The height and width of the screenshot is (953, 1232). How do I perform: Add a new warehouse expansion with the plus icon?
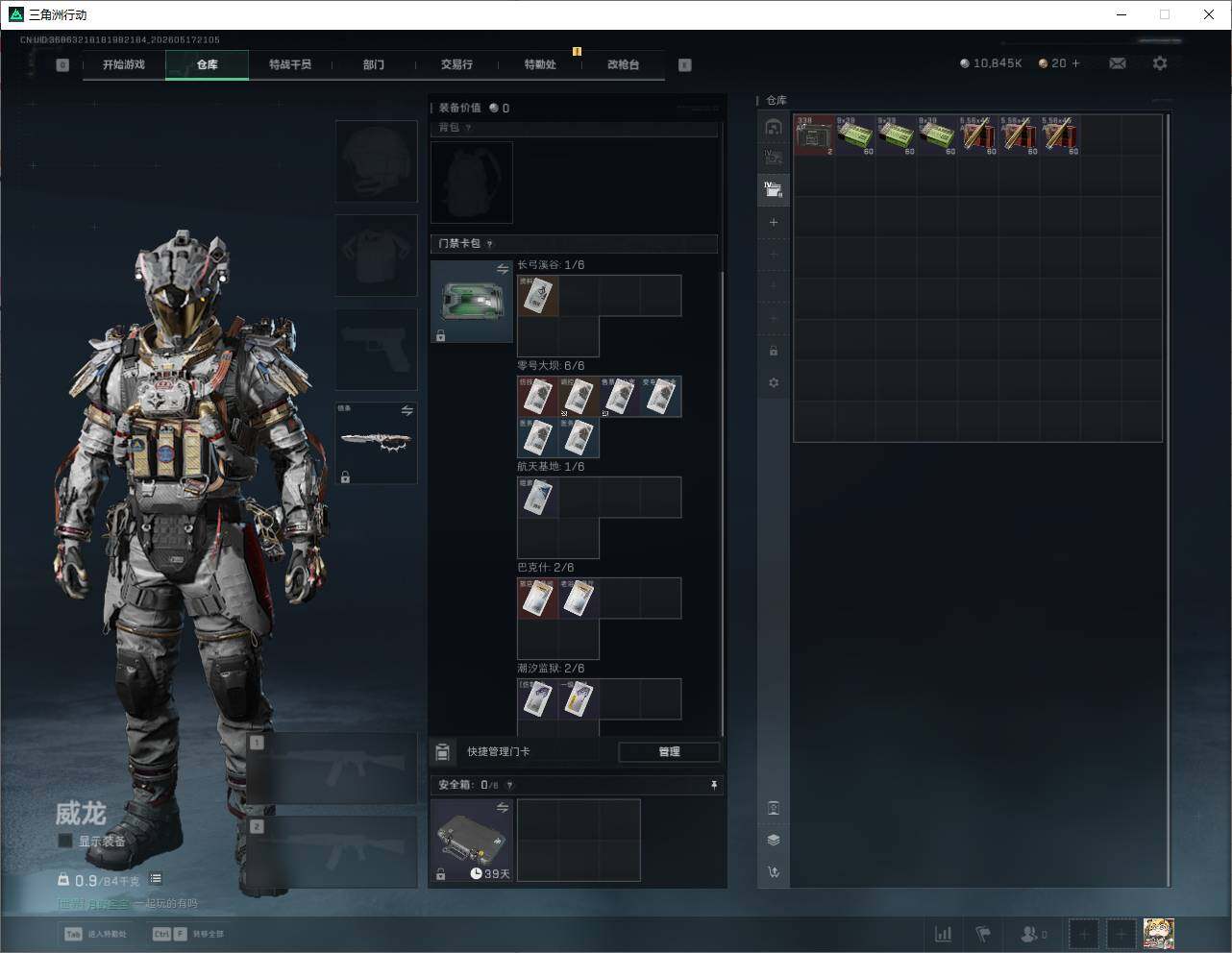pyautogui.click(x=774, y=222)
